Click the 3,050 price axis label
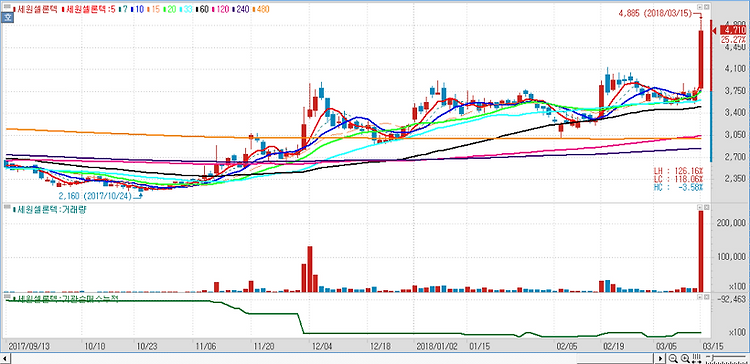The width and height of the screenshot is (750, 364). click(x=736, y=135)
